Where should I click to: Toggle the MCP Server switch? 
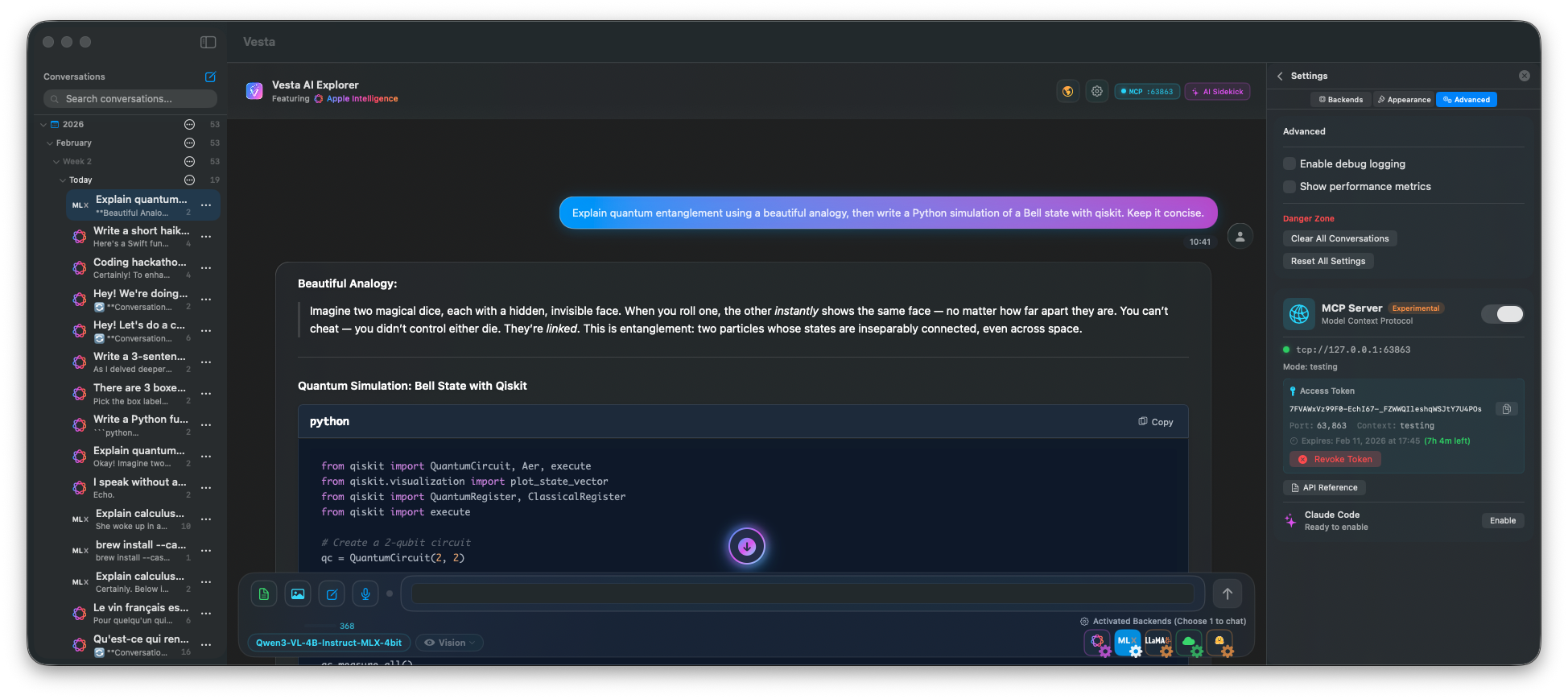[1502, 314]
